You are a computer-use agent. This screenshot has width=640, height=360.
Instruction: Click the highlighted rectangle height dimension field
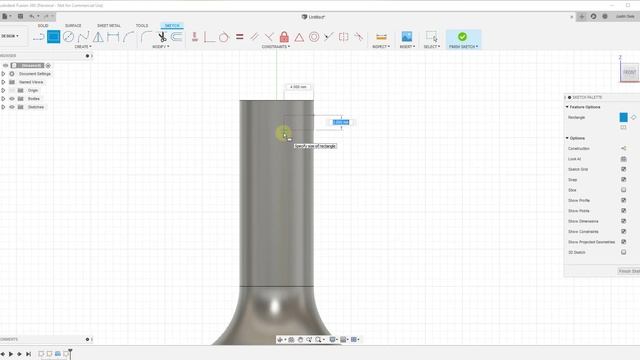coord(341,122)
